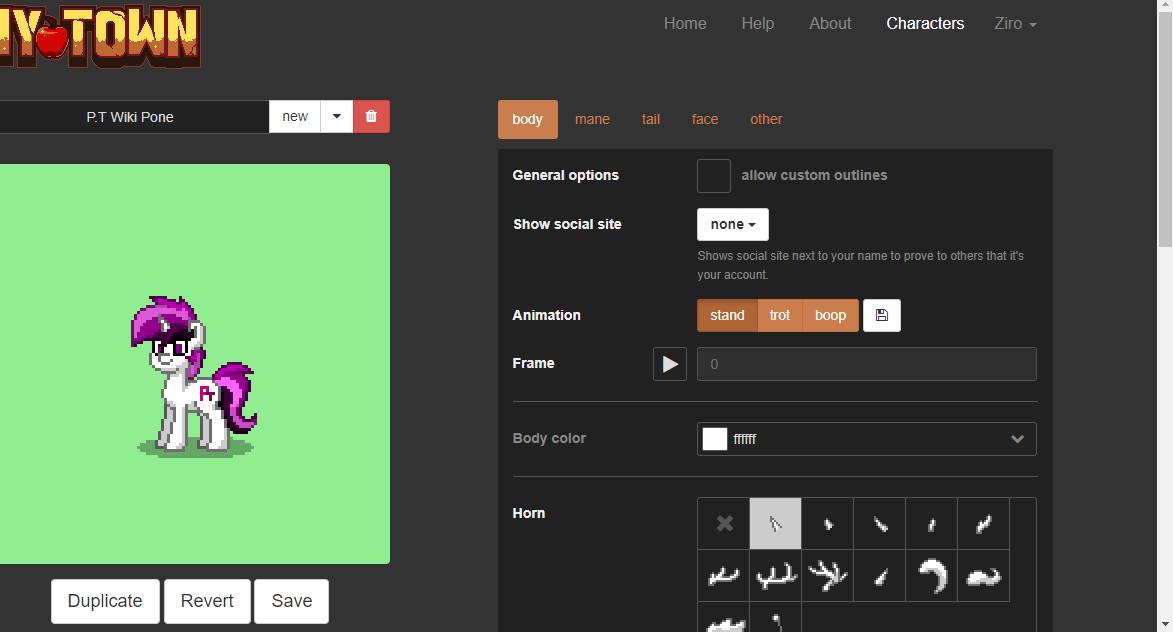Save the character
This screenshot has height=632, width=1173.
coord(292,601)
